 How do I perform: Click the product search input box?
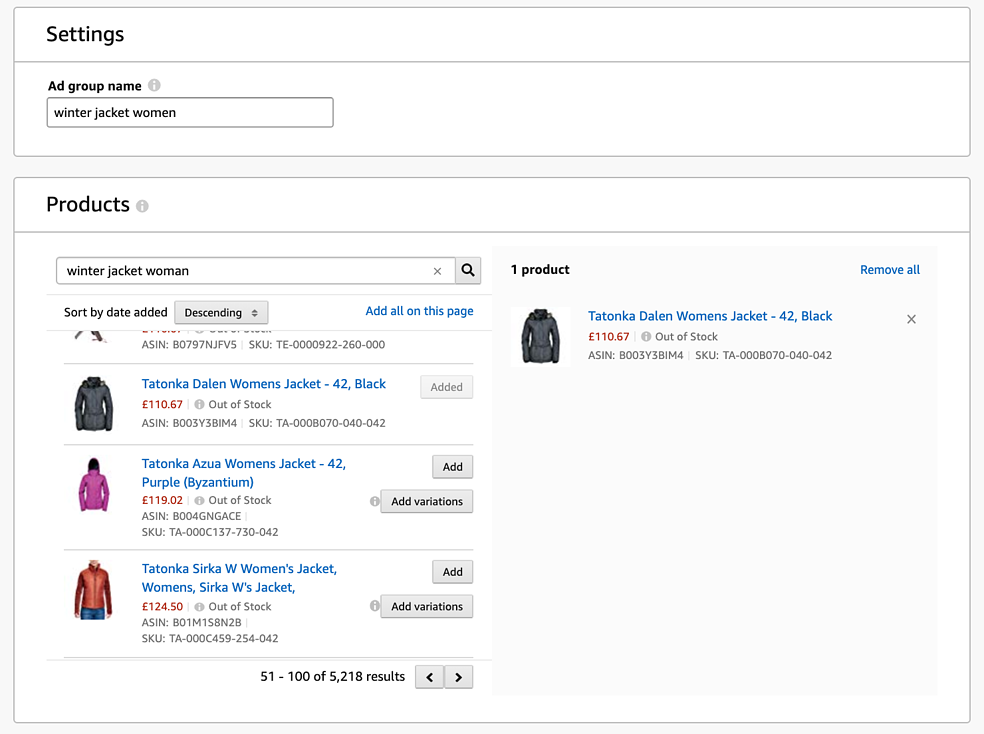(x=245, y=271)
